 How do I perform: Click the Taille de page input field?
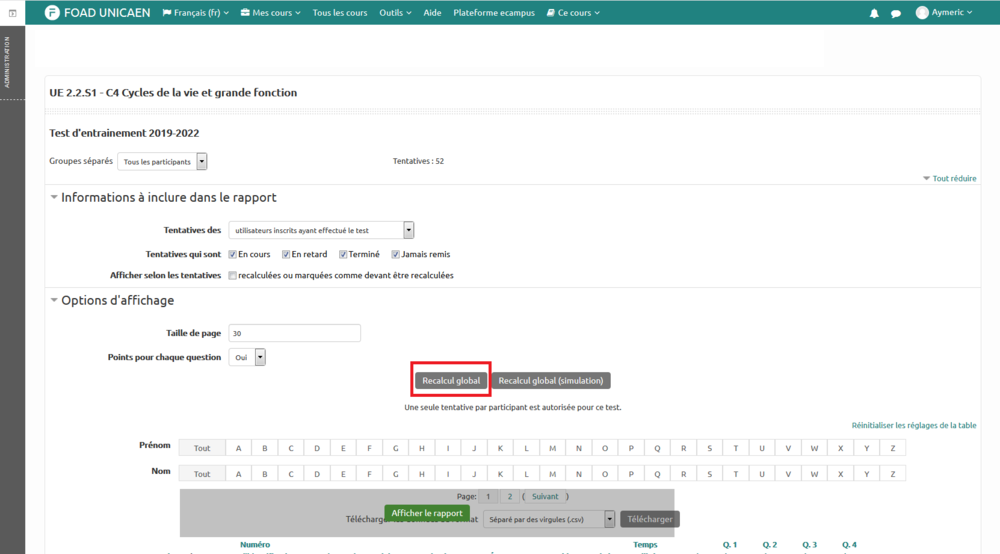pos(294,333)
